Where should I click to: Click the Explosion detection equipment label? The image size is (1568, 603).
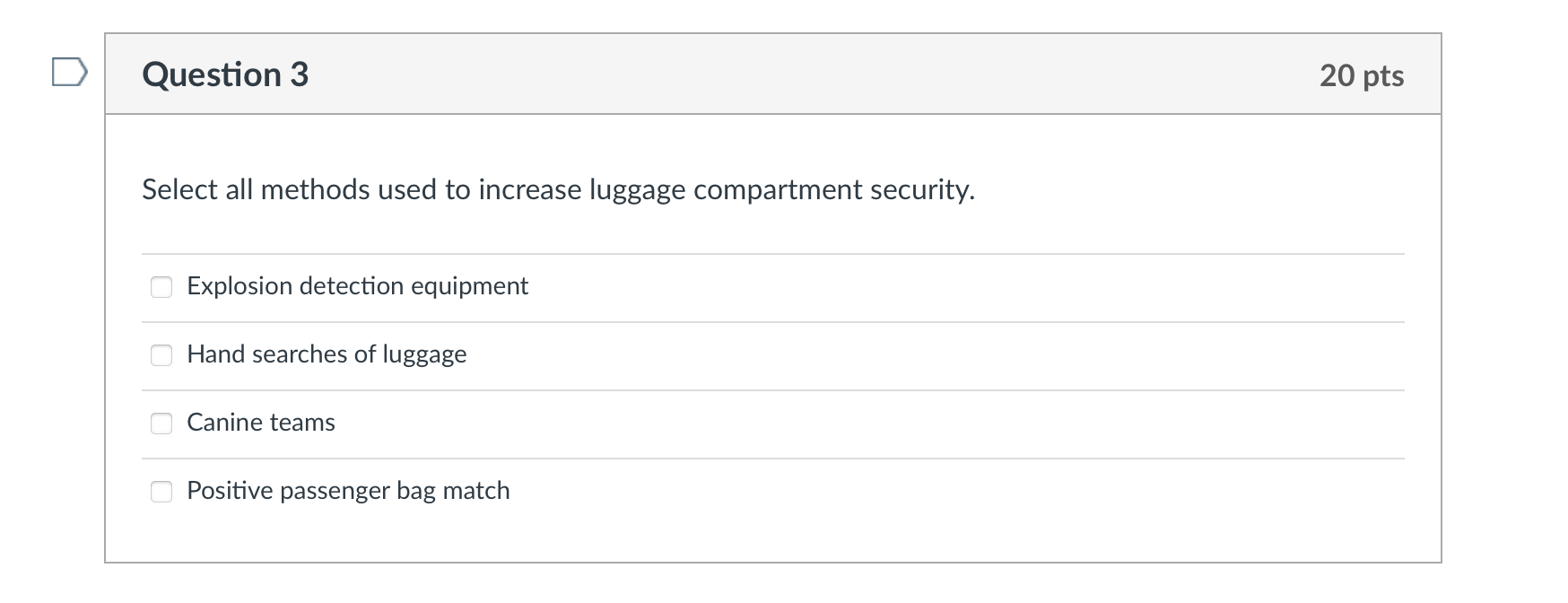coord(357,286)
